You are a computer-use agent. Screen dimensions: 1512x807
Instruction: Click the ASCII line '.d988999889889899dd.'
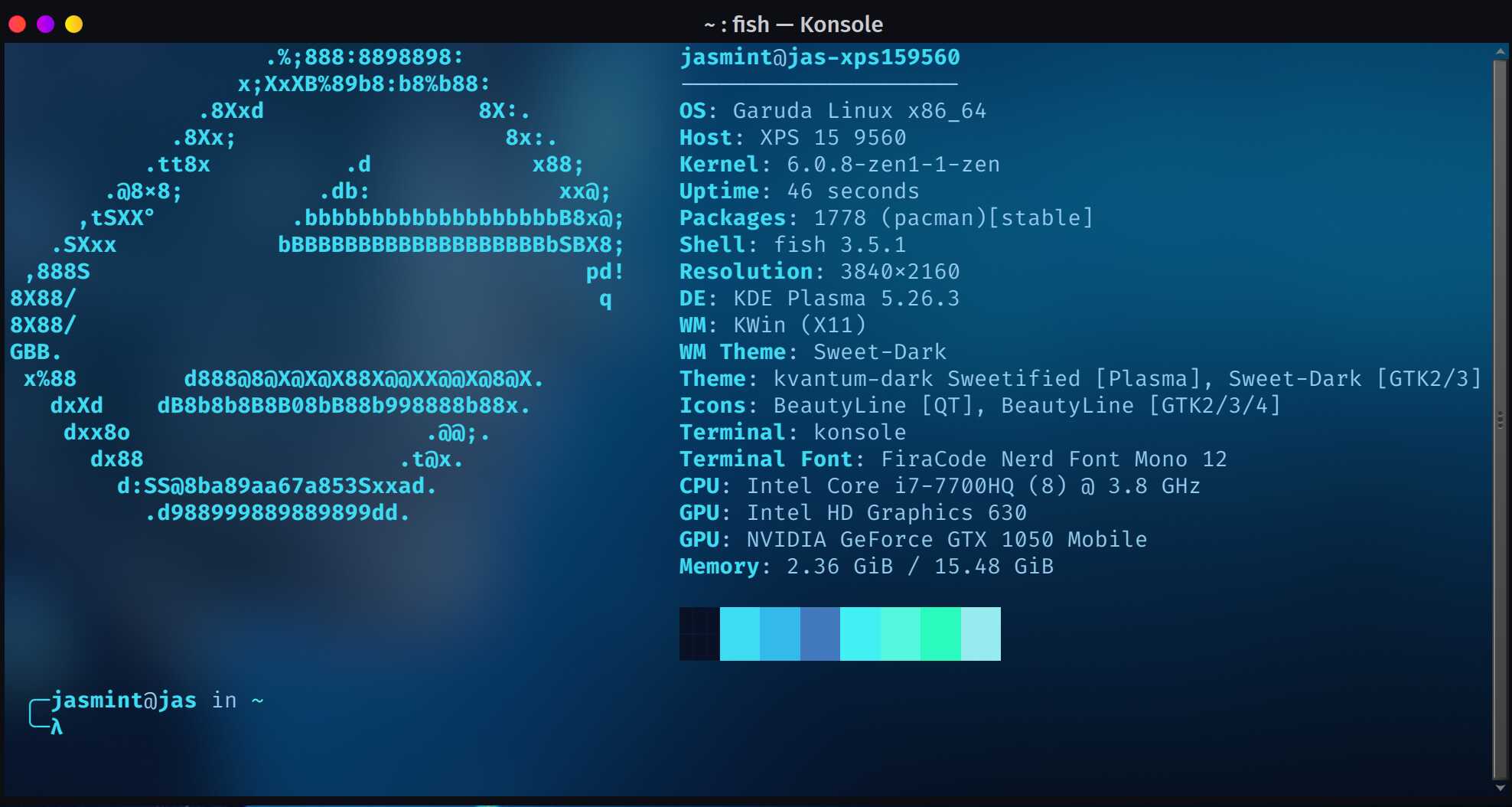(277, 513)
